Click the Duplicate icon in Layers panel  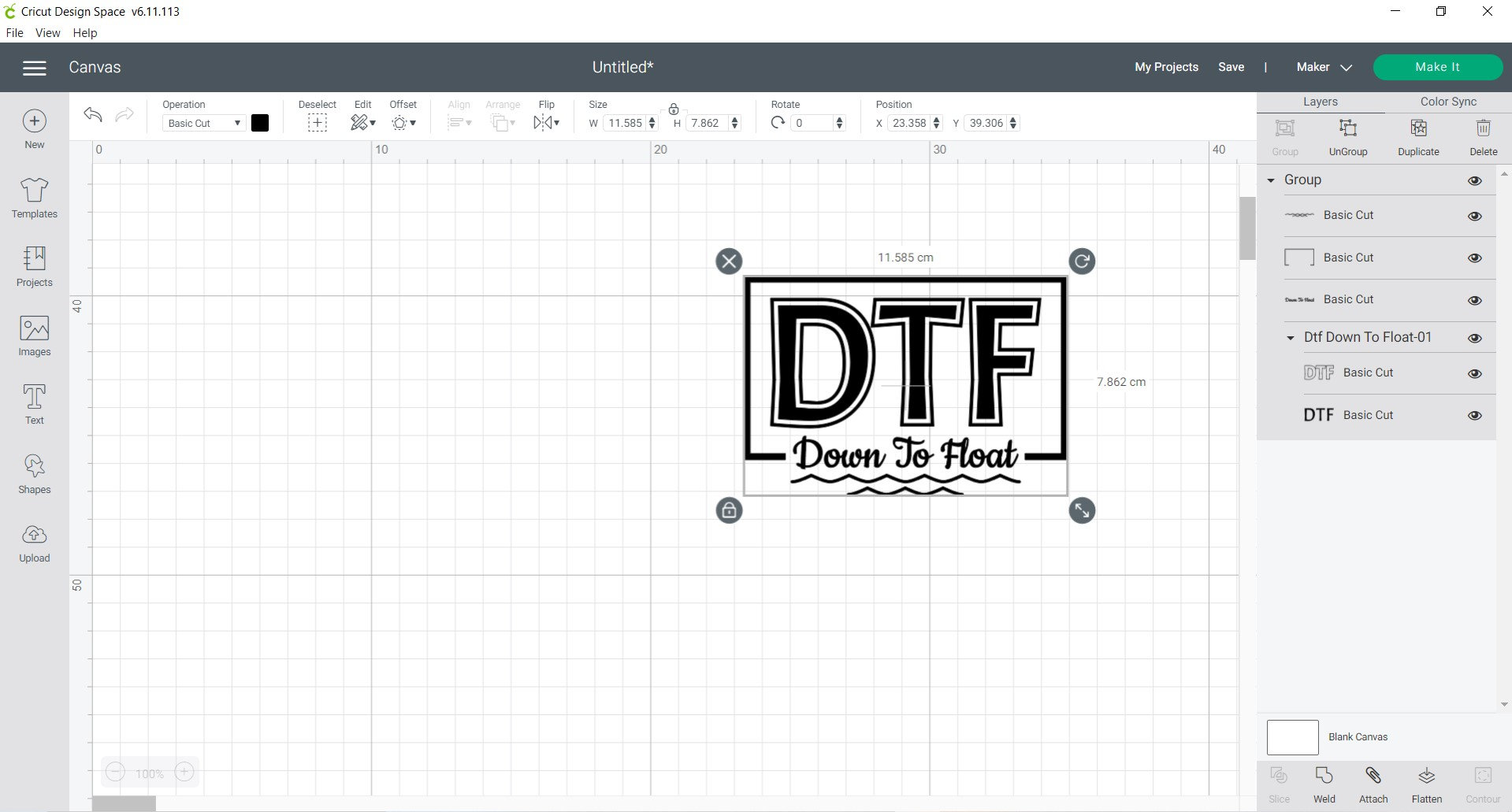point(1417,134)
